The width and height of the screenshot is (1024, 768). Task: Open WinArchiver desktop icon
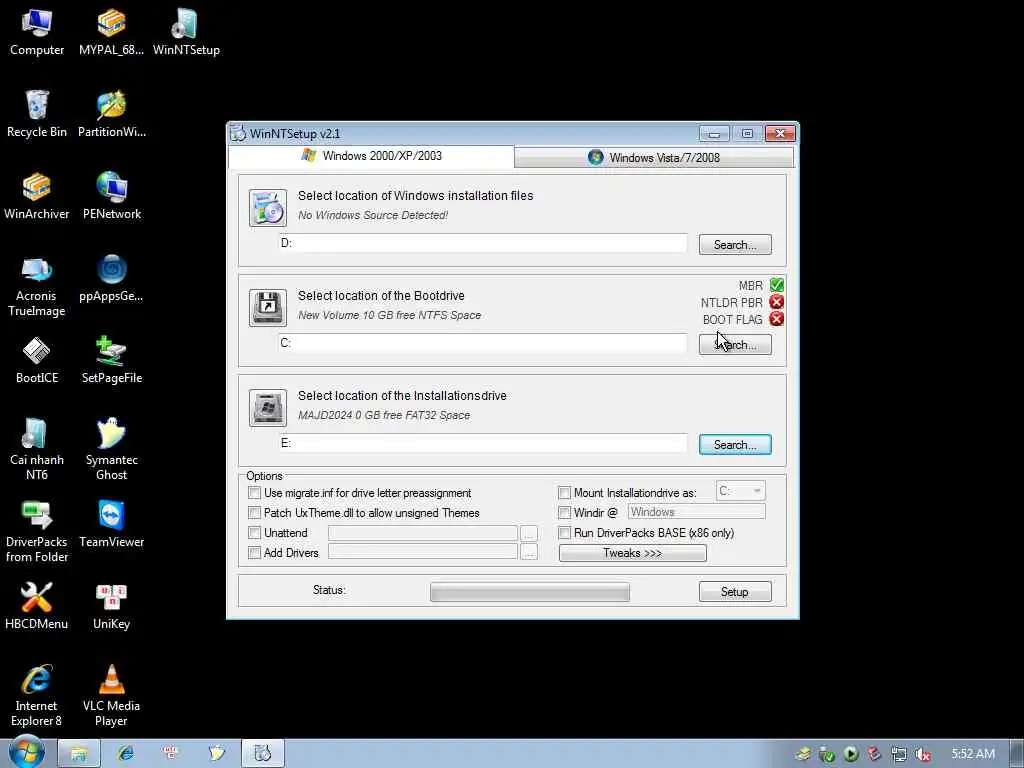tap(37, 197)
